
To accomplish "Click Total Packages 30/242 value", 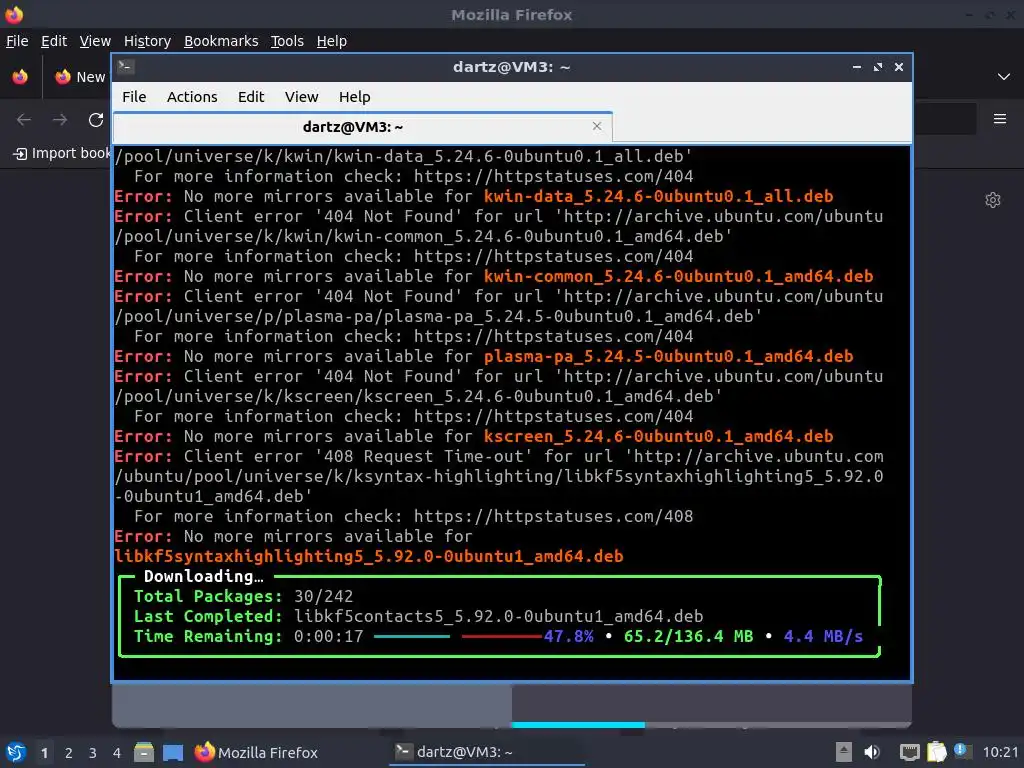I will [323, 596].
